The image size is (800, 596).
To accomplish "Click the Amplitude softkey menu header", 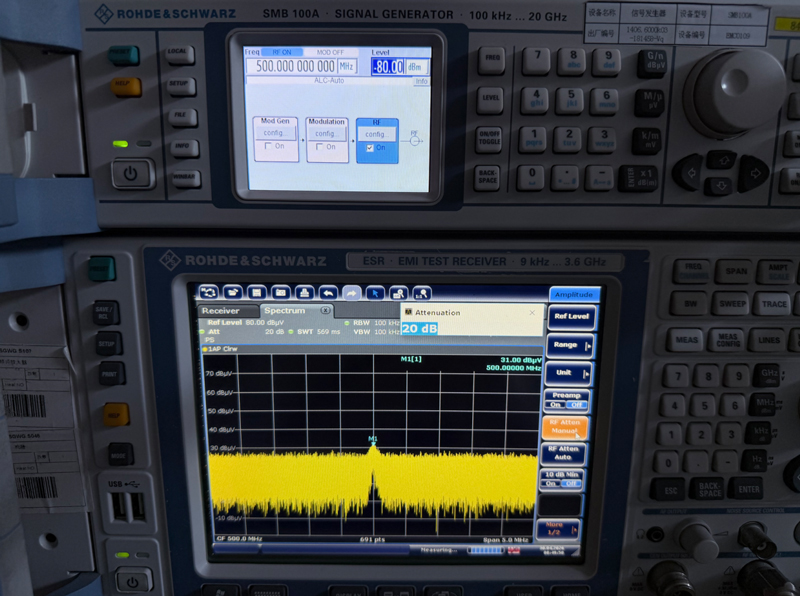I will [574, 294].
